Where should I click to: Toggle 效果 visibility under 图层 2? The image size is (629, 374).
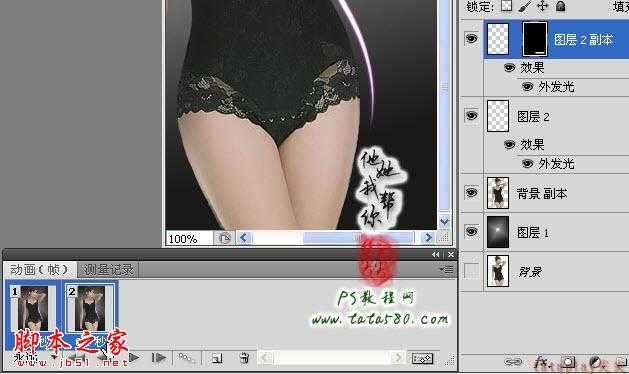509,144
